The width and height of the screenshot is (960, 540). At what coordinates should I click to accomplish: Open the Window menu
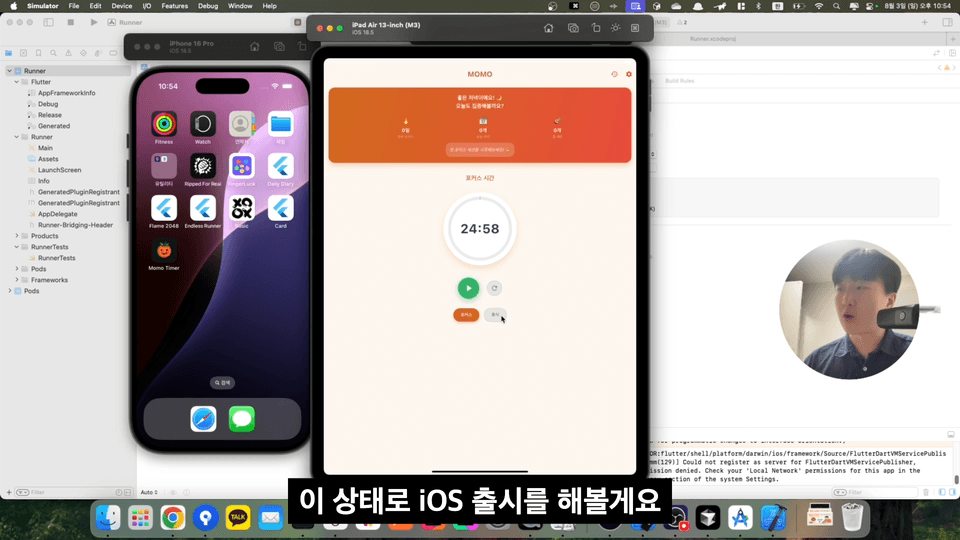(x=240, y=6)
